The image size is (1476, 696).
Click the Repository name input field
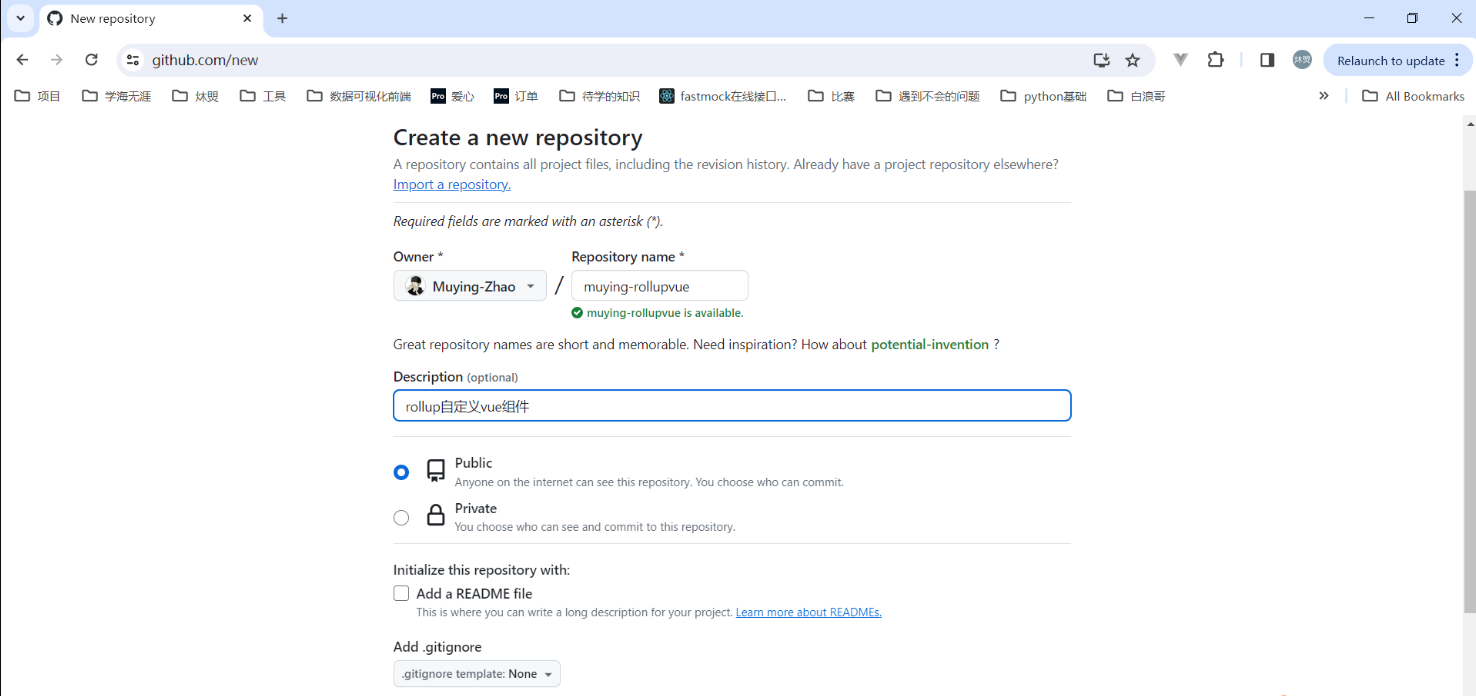coord(659,286)
